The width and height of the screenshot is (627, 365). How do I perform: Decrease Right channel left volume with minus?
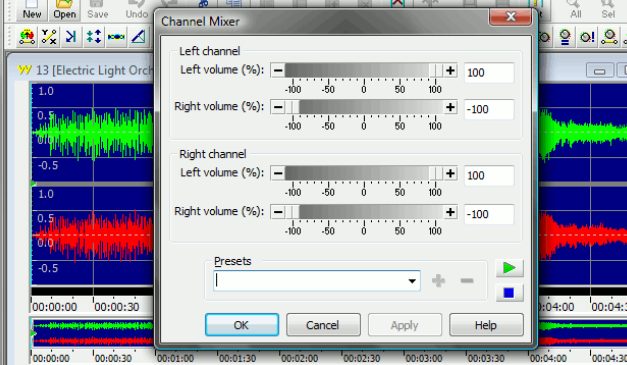click(278, 174)
